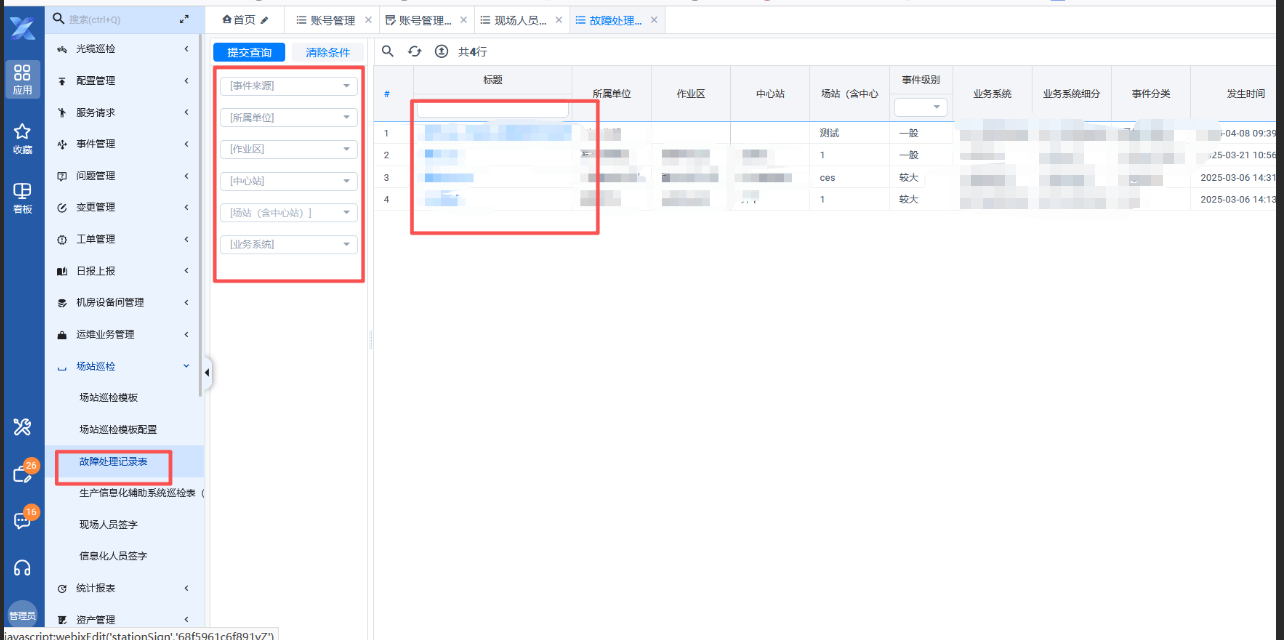This screenshot has width=1284, height=640.
Task: Click the 标题 column filter input box
Action: pyautogui.click(x=492, y=109)
